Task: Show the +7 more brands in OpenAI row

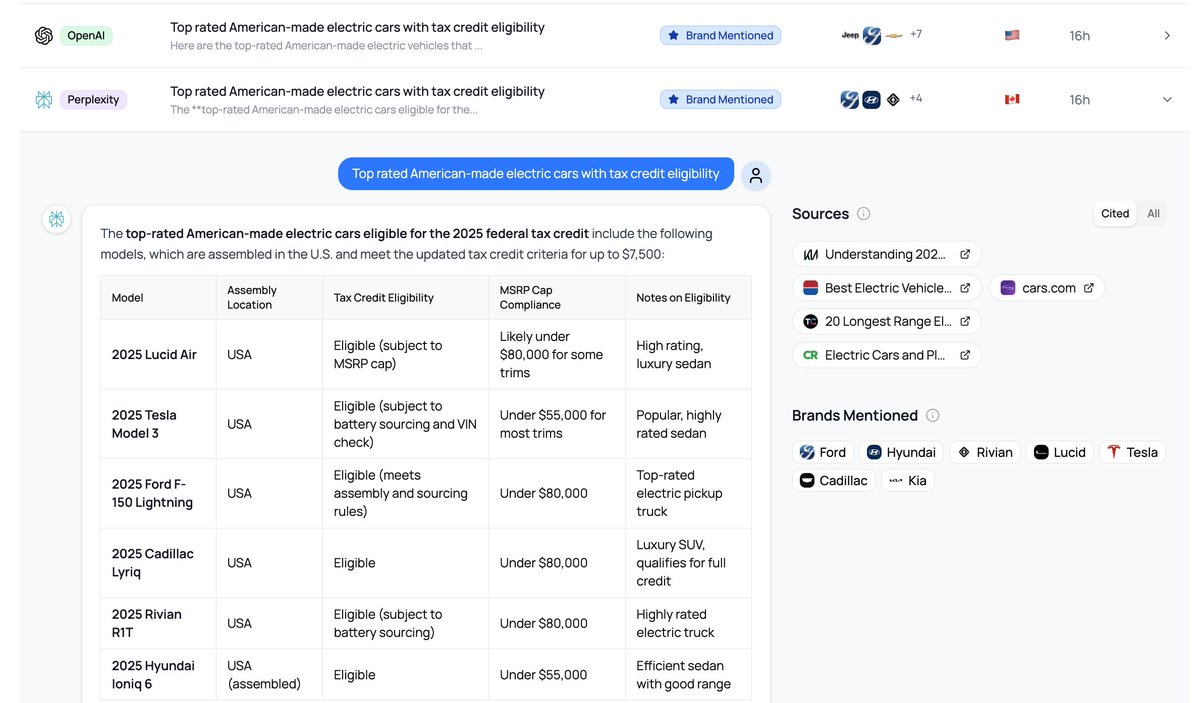Action: coord(916,34)
